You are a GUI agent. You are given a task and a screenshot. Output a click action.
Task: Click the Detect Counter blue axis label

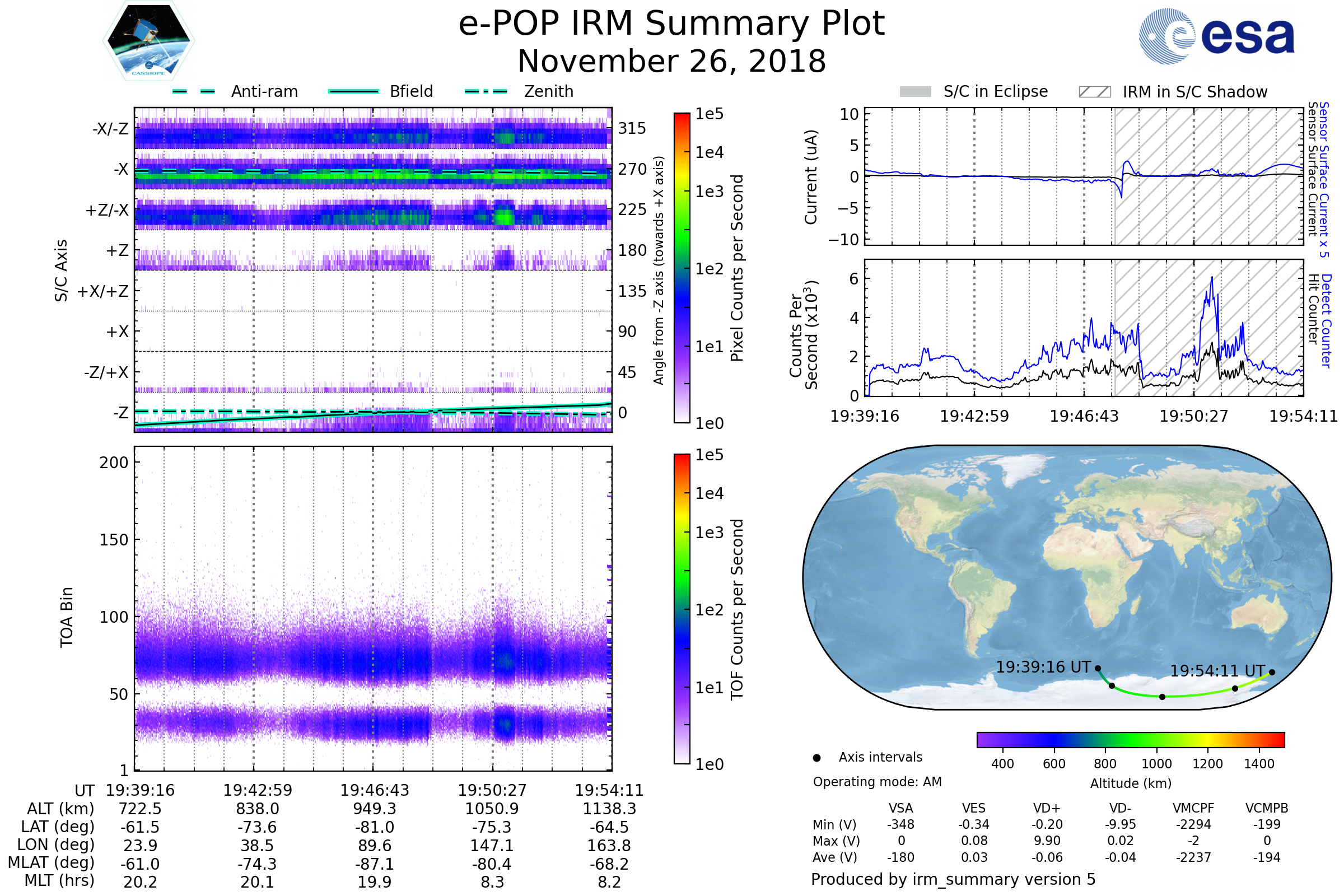point(1326,321)
